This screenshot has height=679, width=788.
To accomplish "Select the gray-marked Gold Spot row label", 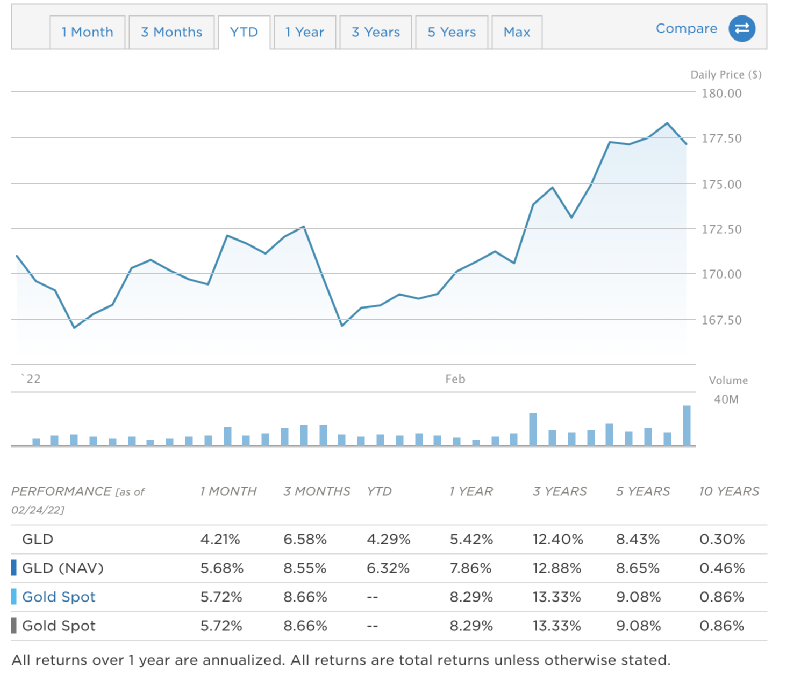I will tap(59, 626).
